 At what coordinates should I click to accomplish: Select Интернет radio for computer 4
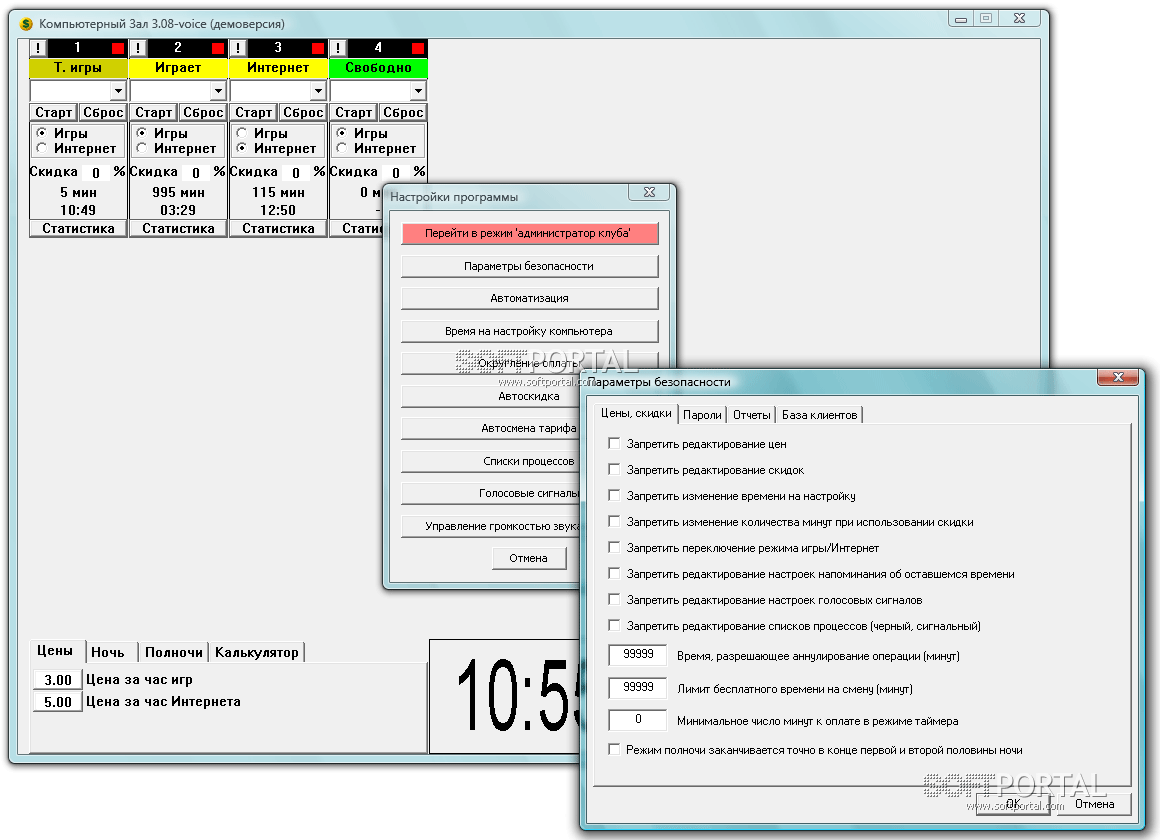click(342, 148)
